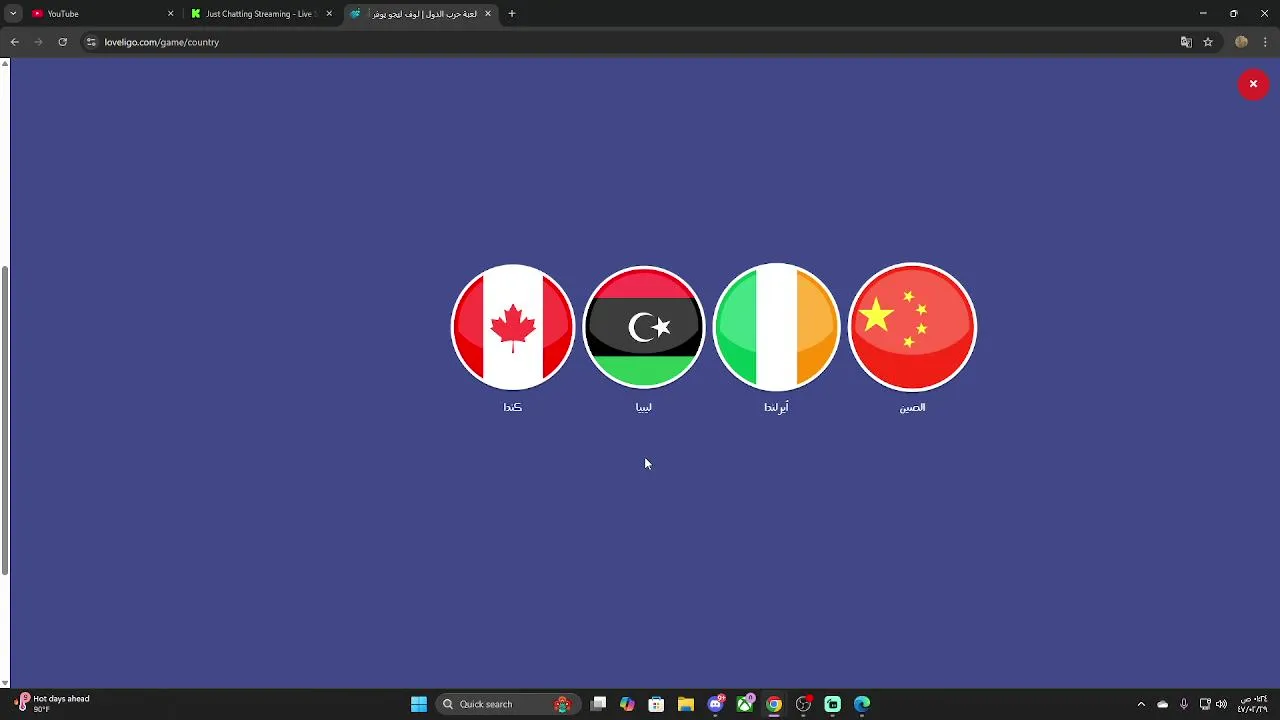Screen dimensions: 1280x720
Task: Bookmark this page with star icon
Action: point(1208,42)
